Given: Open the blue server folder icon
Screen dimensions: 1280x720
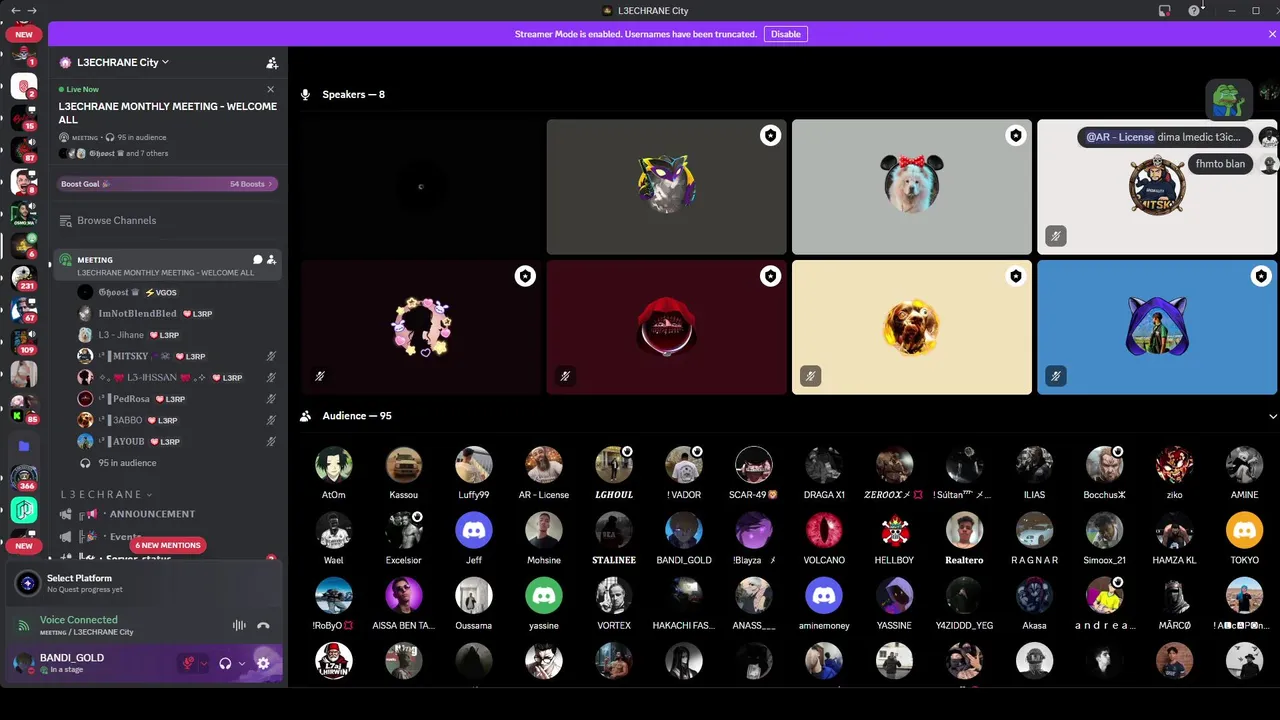Looking at the screenshot, I should tap(24, 446).
